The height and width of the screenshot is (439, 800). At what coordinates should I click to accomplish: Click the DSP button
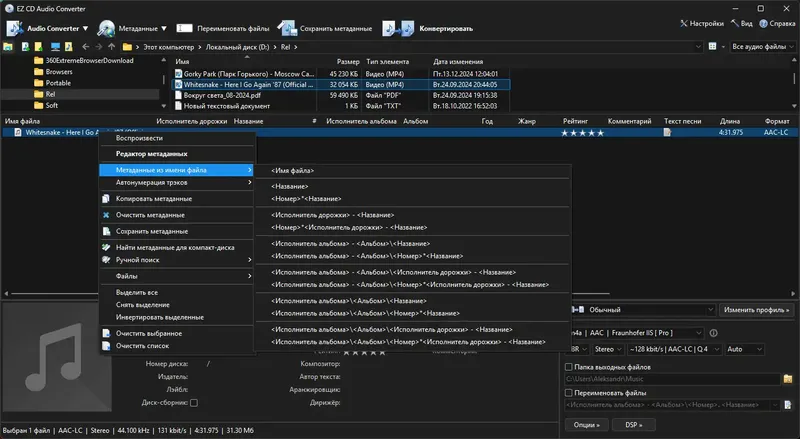[632, 425]
